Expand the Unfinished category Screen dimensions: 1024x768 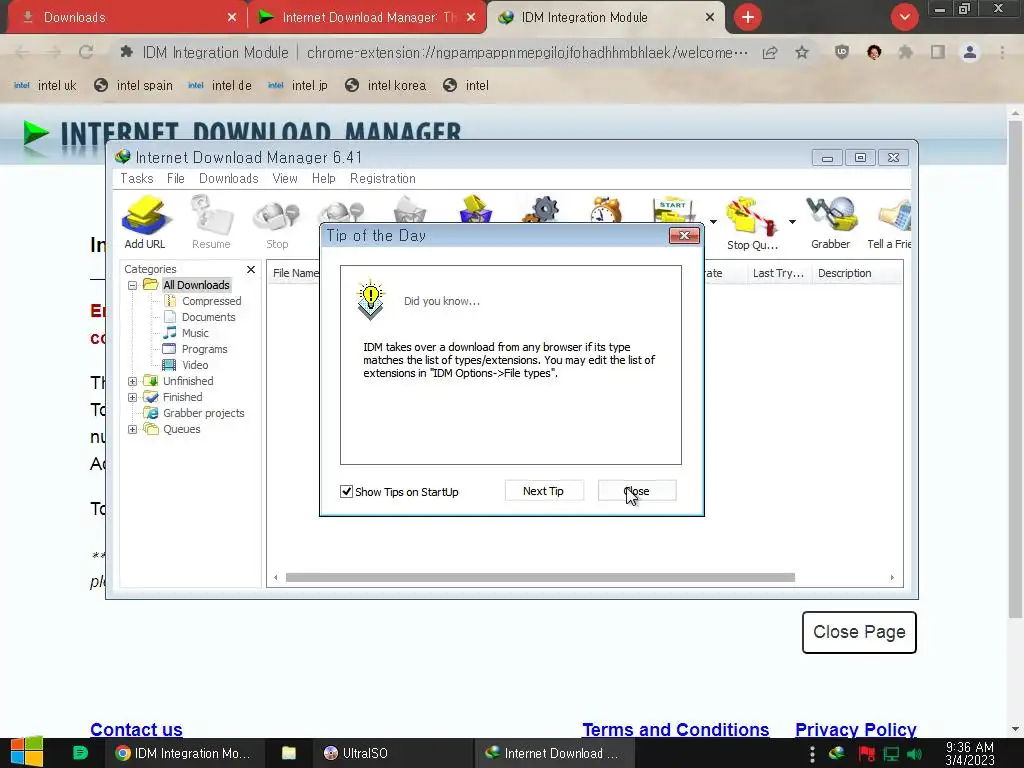click(133, 381)
